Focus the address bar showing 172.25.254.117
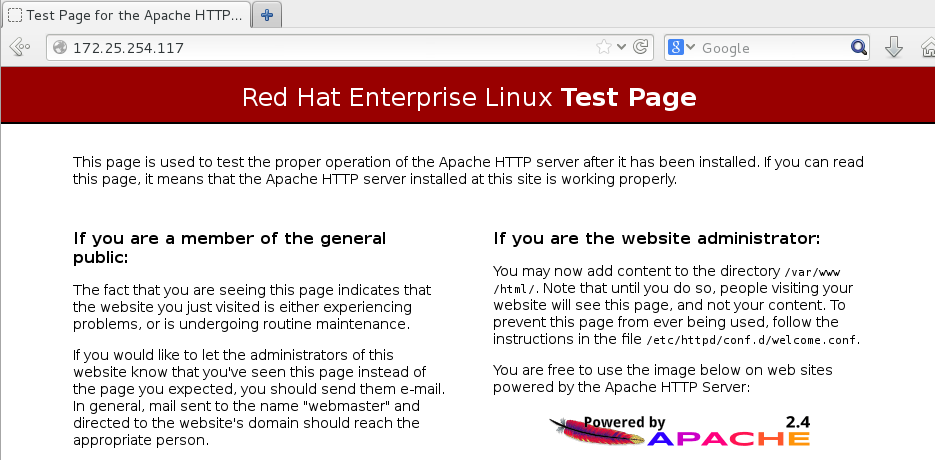This screenshot has height=460, width=935. pyautogui.click(x=349, y=47)
